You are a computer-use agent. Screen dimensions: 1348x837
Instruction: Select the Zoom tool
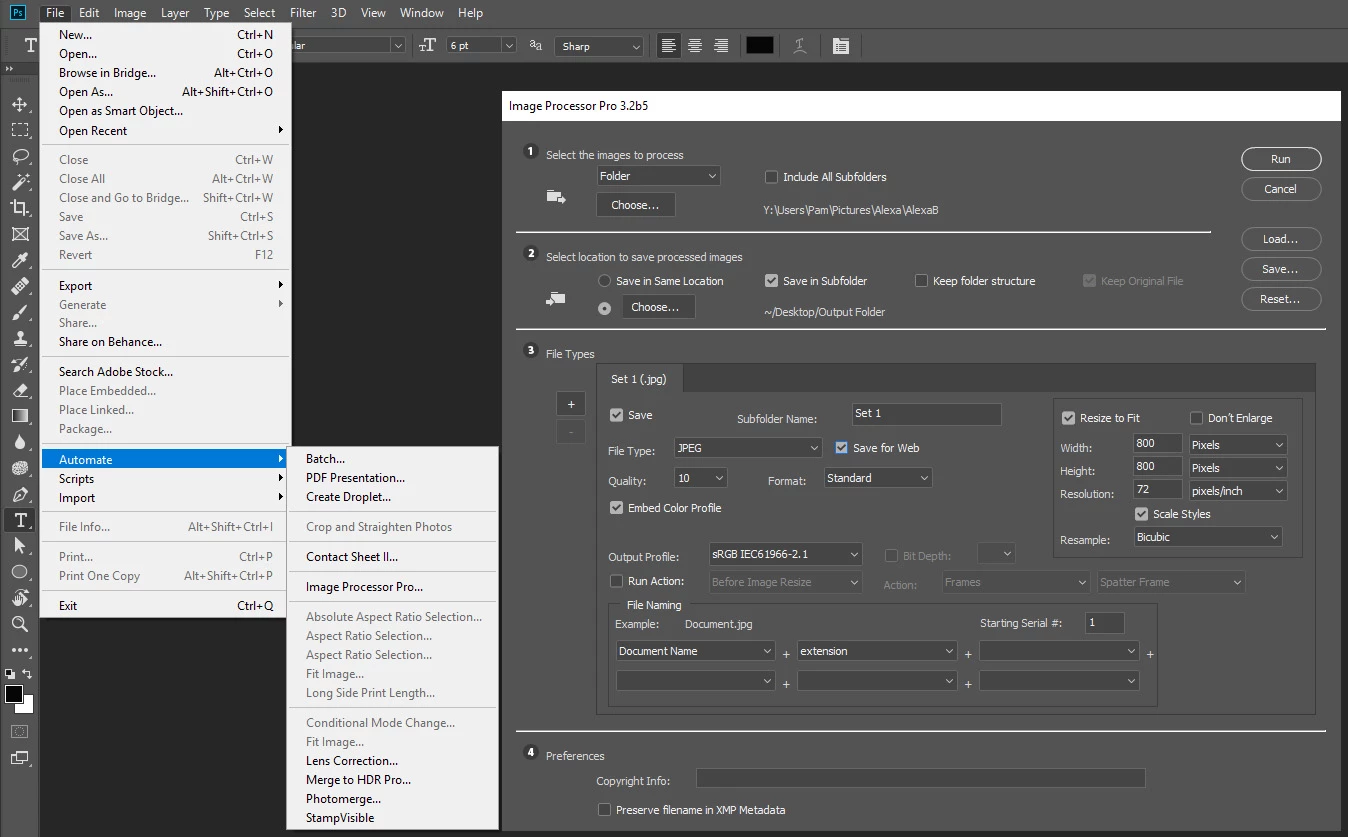(x=19, y=624)
